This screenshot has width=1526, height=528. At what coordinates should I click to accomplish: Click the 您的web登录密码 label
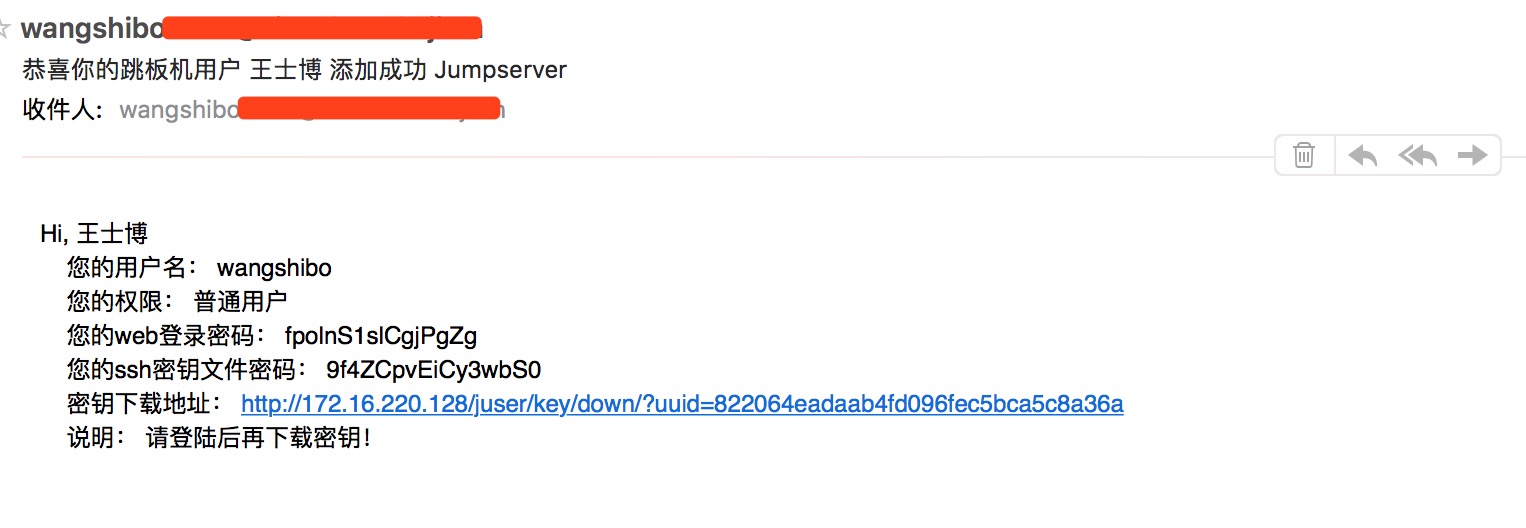tap(166, 336)
